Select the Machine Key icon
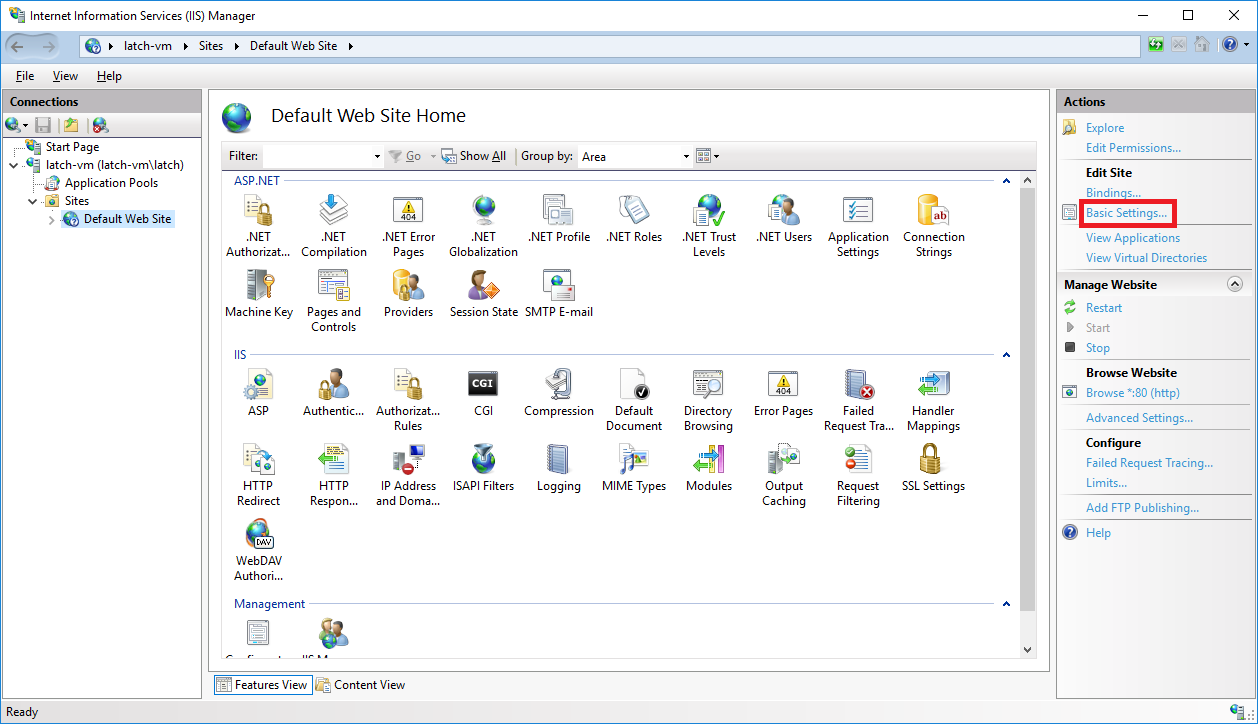1258x724 pixels. pyautogui.click(x=258, y=294)
